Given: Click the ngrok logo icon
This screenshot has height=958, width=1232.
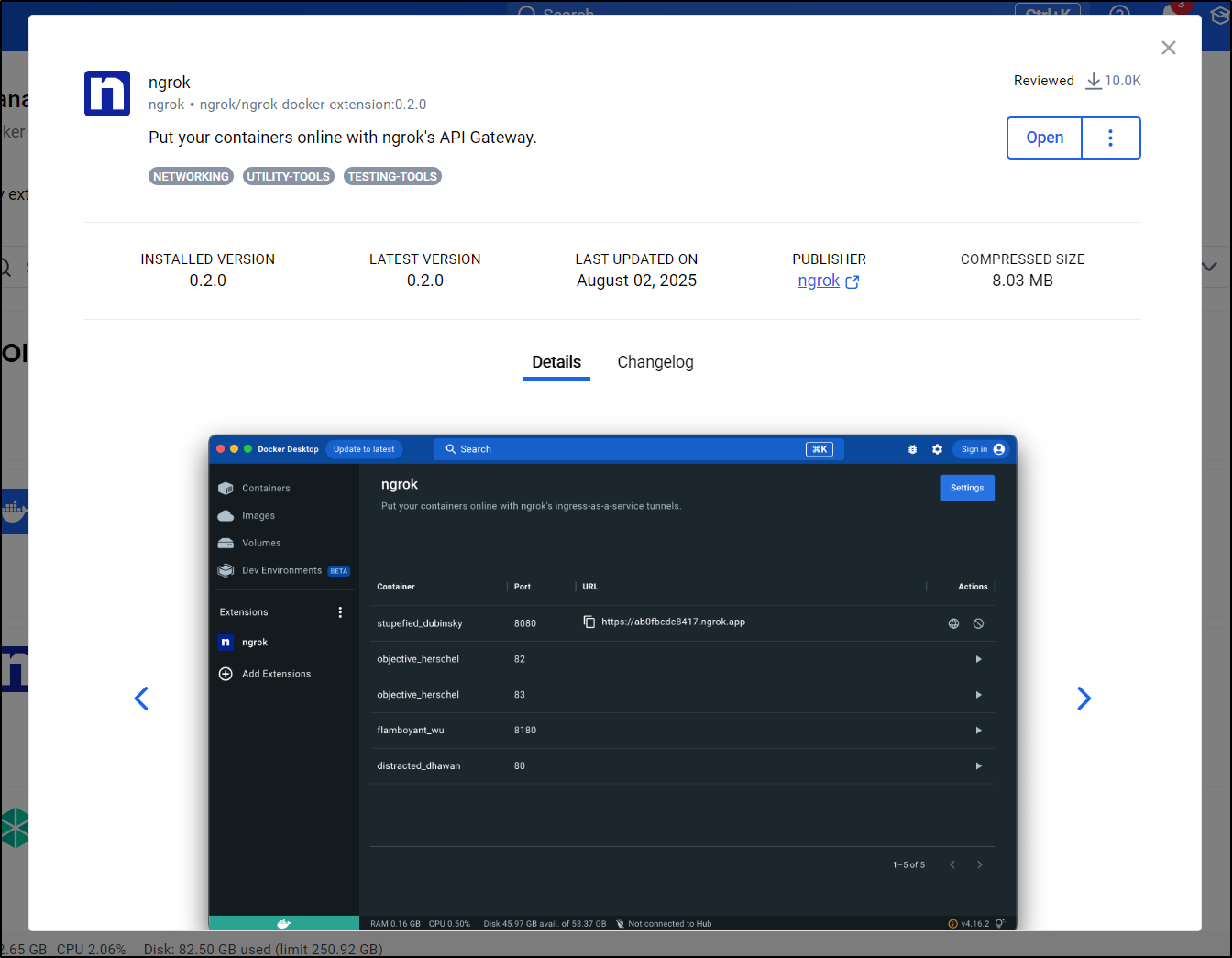Looking at the screenshot, I should (x=107, y=94).
